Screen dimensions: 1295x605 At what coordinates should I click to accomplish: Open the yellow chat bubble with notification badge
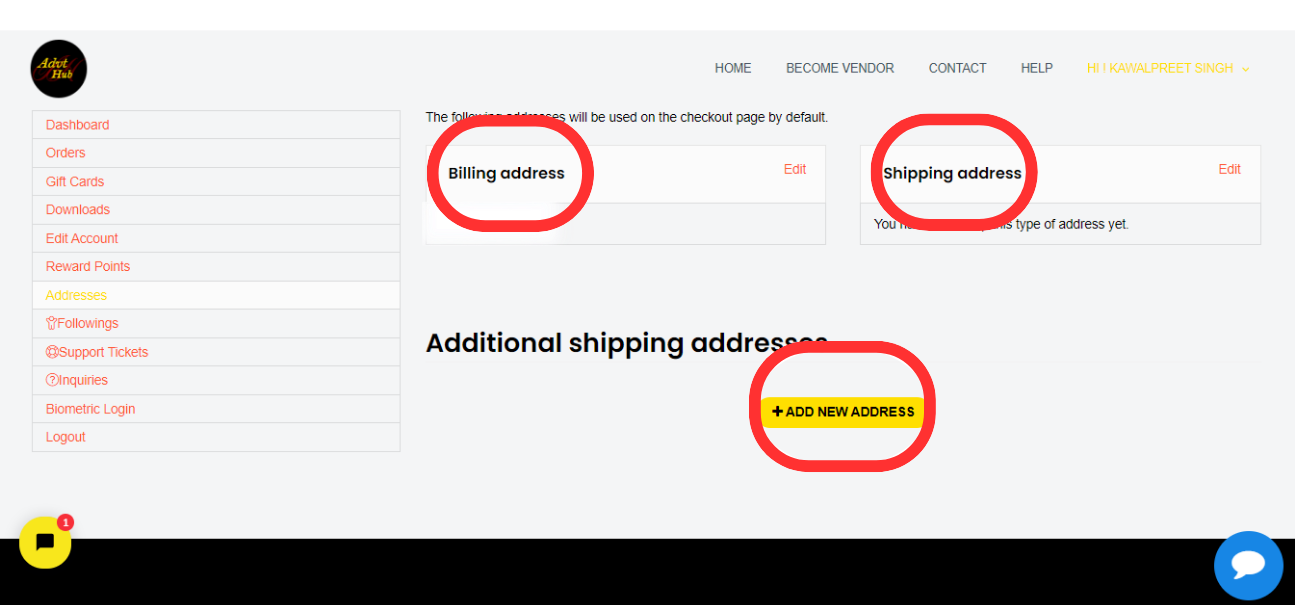pyautogui.click(x=45, y=542)
